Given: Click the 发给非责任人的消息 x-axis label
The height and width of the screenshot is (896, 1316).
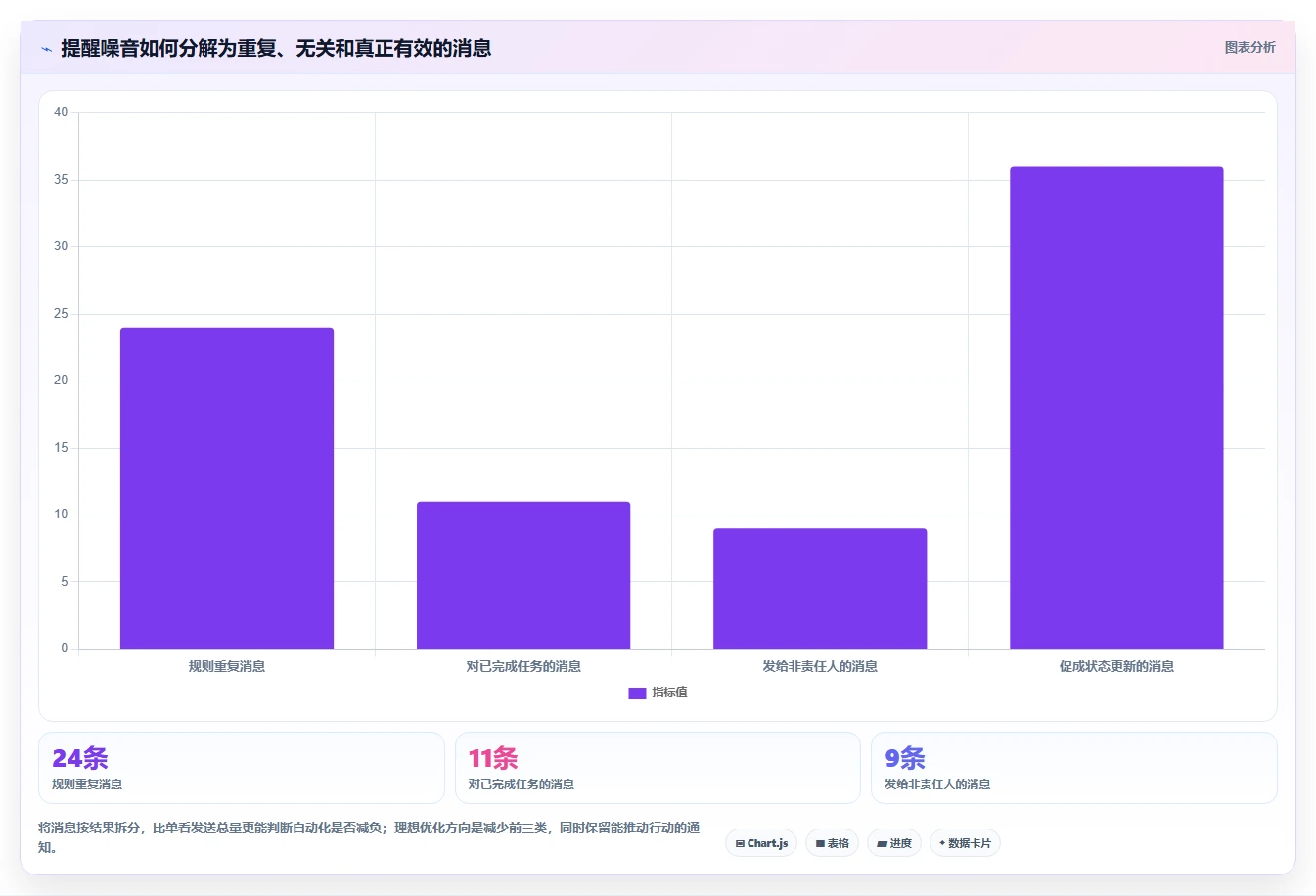Looking at the screenshot, I should [820, 666].
